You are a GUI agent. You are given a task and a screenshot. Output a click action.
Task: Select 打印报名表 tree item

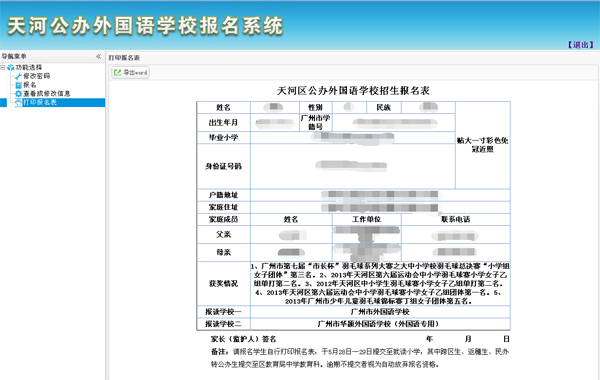[x=40, y=102]
